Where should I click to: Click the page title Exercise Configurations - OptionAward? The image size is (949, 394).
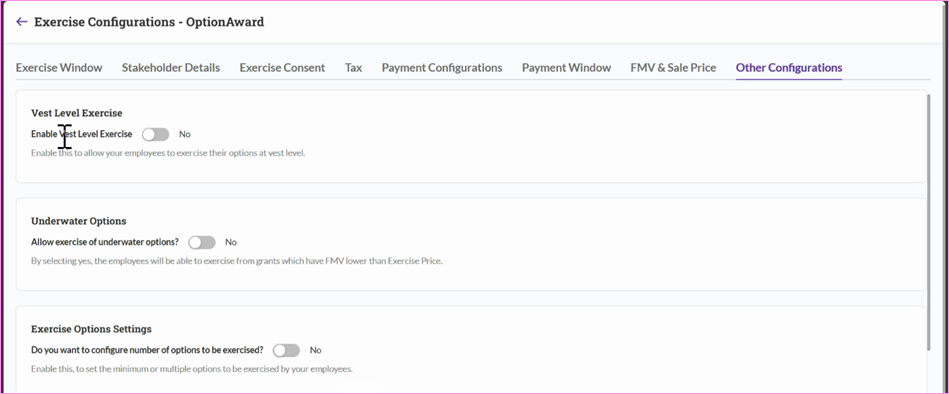coord(149,22)
